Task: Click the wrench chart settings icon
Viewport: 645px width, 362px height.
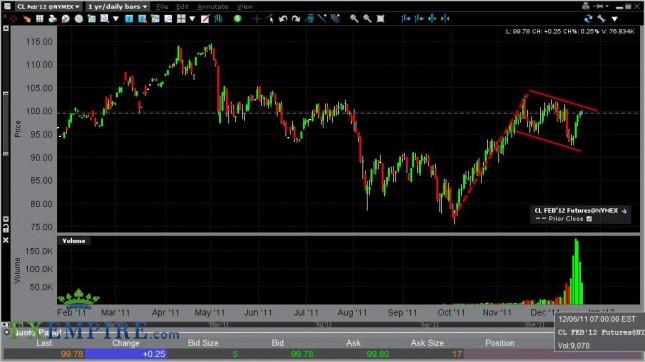Action: pyautogui.click(x=601, y=19)
